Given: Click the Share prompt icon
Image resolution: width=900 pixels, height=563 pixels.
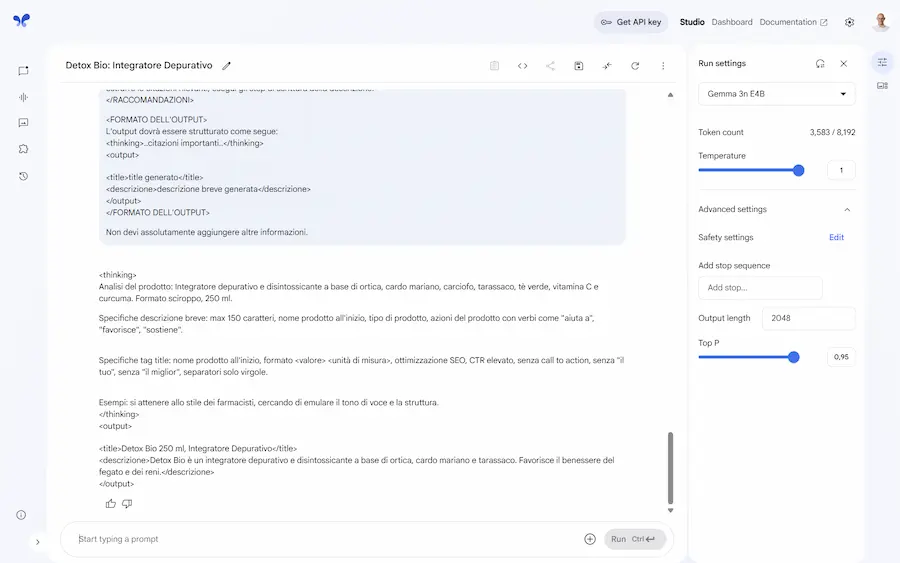Looking at the screenshot, I should coord(550,66).
